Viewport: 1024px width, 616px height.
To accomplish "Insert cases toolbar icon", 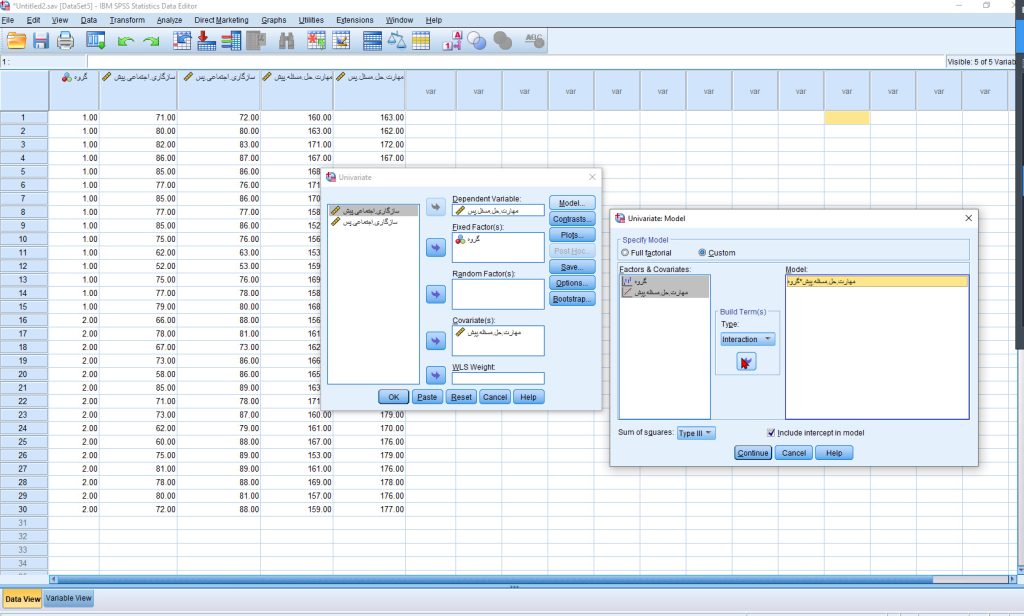I will tap(316, 41).
